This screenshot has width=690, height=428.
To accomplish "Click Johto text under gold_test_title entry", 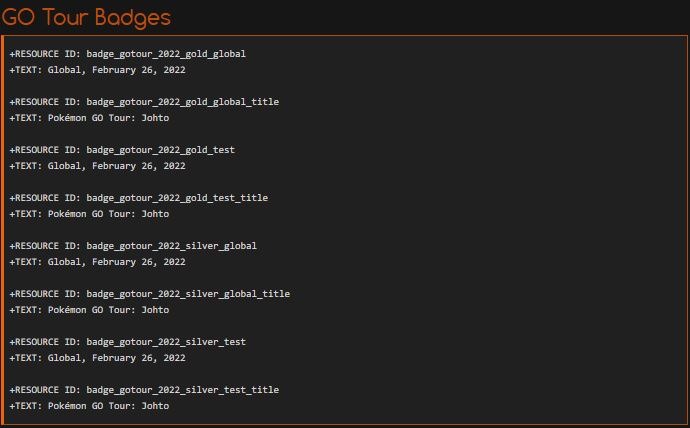I will 155,214.
